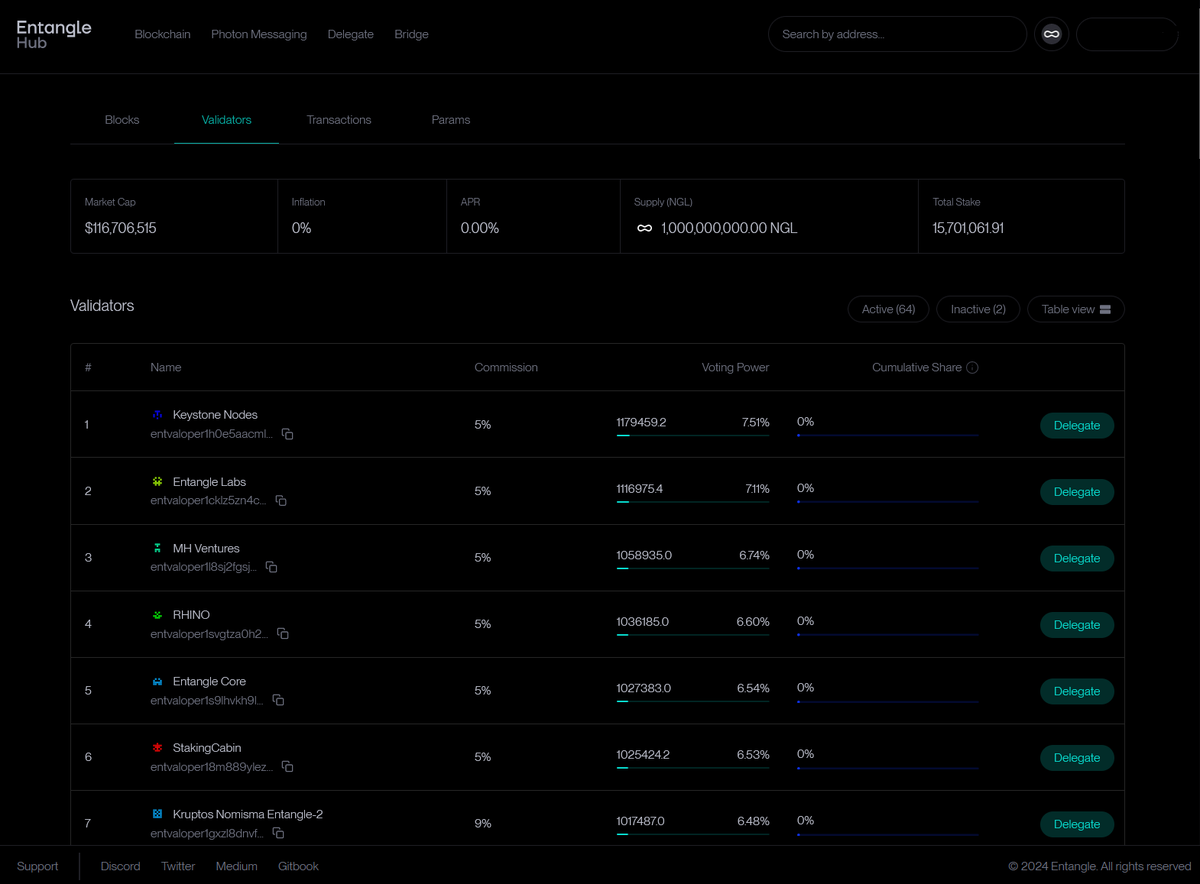Viewport: 1200px width, 884px height.
Task: Click the MH Ventures avatar icon
Action: coord(157,548)
